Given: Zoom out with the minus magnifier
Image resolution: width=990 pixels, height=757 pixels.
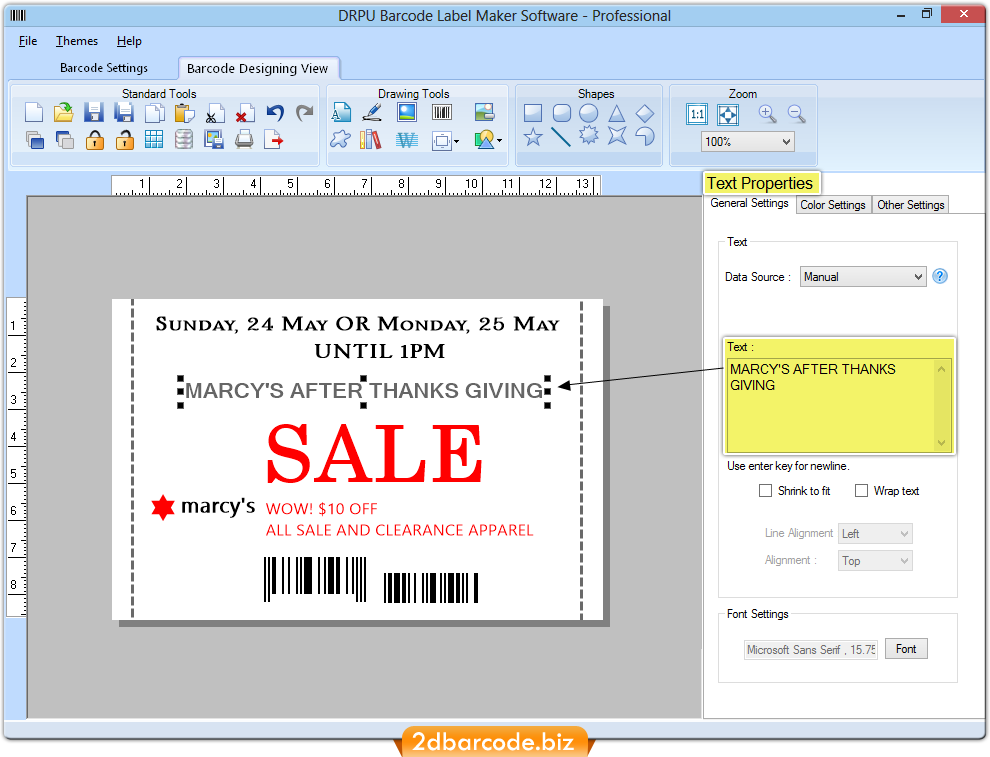Looking at the screenshot, I should tap(797, 114).
